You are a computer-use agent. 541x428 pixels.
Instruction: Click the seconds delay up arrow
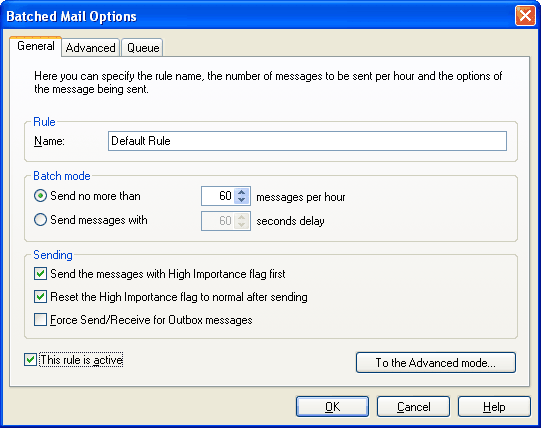242,217
